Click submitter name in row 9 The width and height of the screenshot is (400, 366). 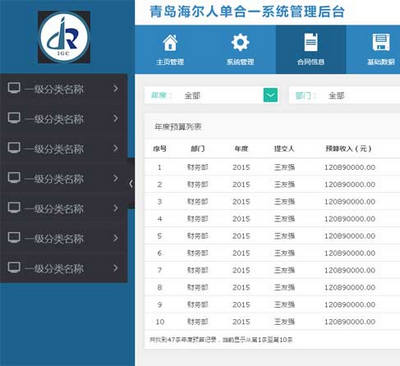[x=284, y=305]
